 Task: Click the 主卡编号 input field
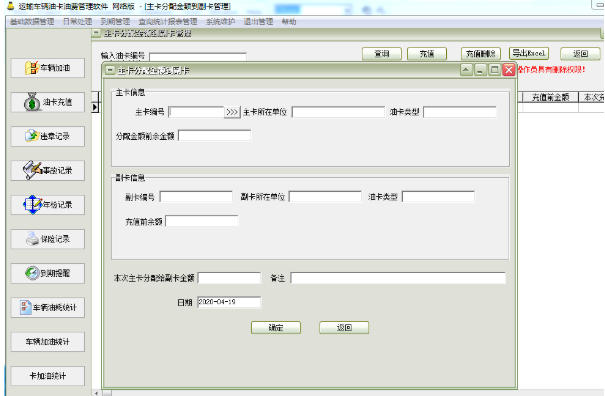(196, 112)
